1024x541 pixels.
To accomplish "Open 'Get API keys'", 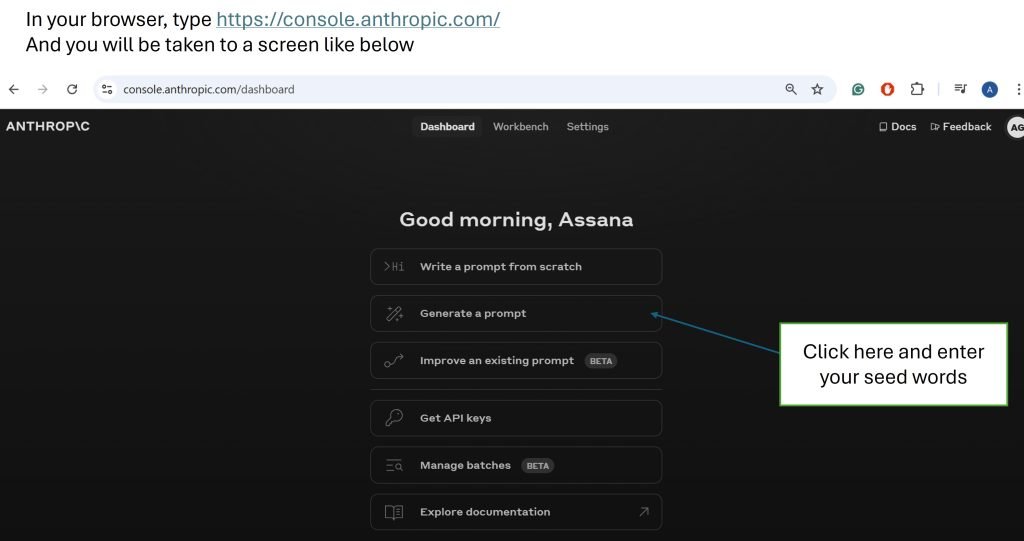I will (x=516, y=418).
